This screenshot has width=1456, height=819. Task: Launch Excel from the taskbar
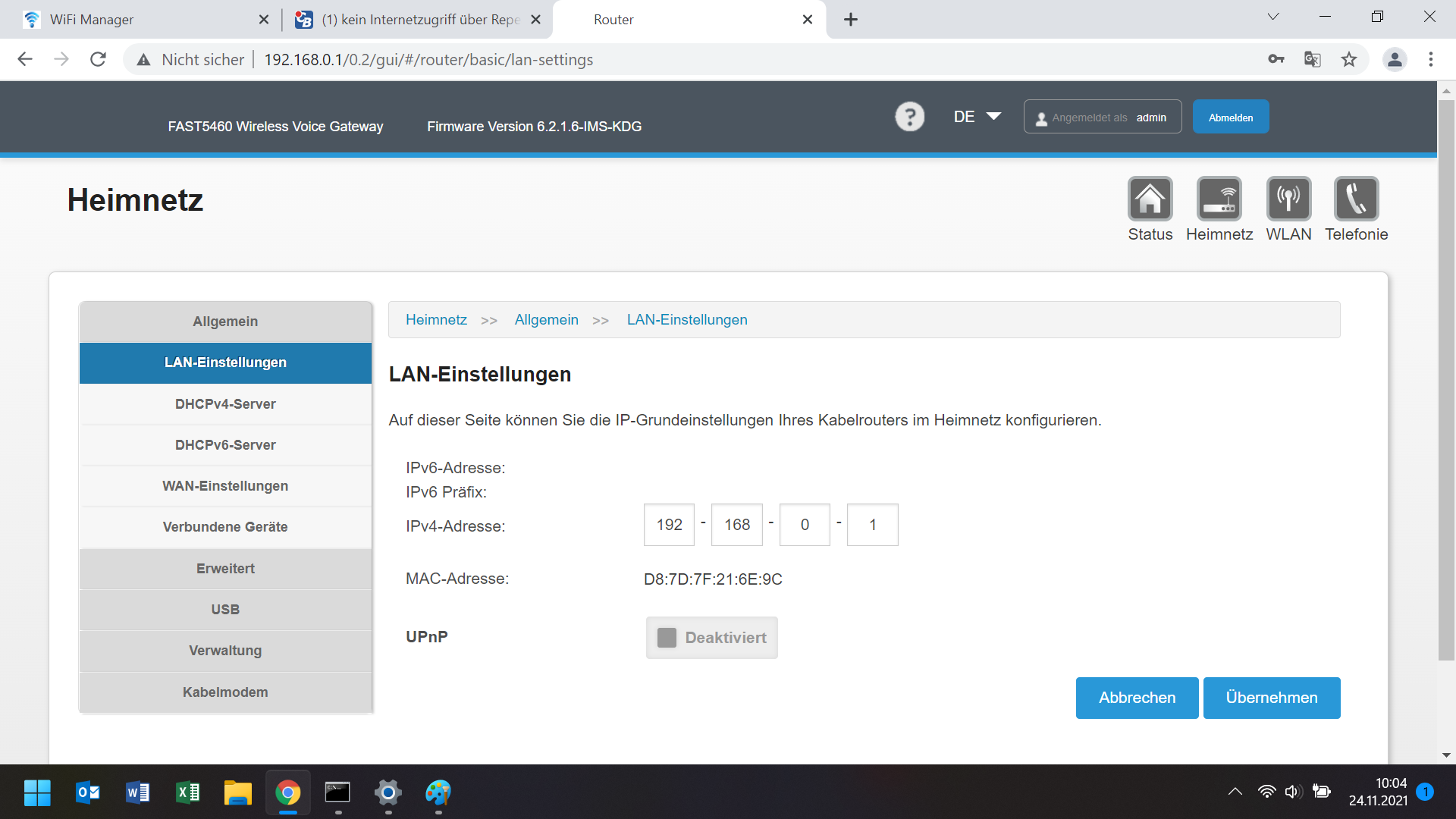[x=187, y=793]
